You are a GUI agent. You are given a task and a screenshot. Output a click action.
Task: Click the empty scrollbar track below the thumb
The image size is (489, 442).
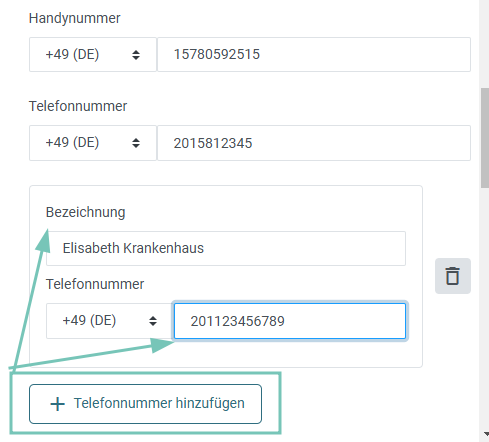tap(485, 307)
